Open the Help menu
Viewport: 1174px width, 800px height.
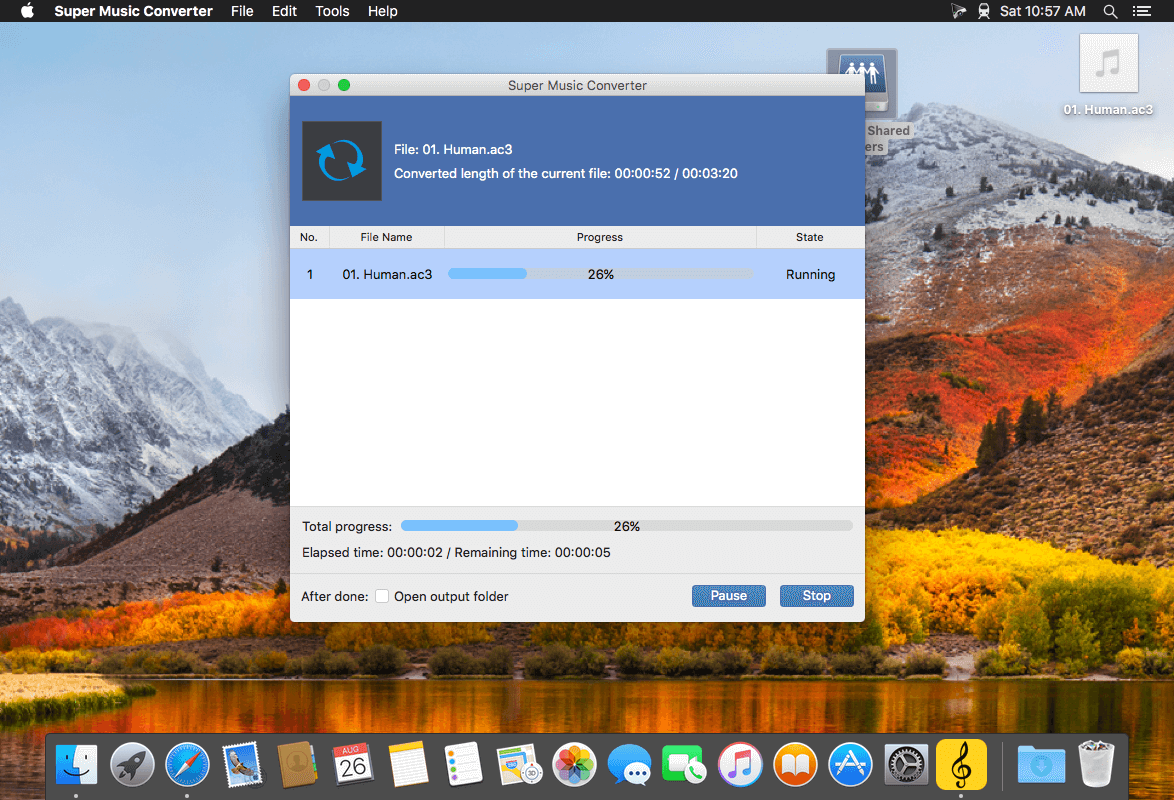pyautogui.click(x=383, y=11)
